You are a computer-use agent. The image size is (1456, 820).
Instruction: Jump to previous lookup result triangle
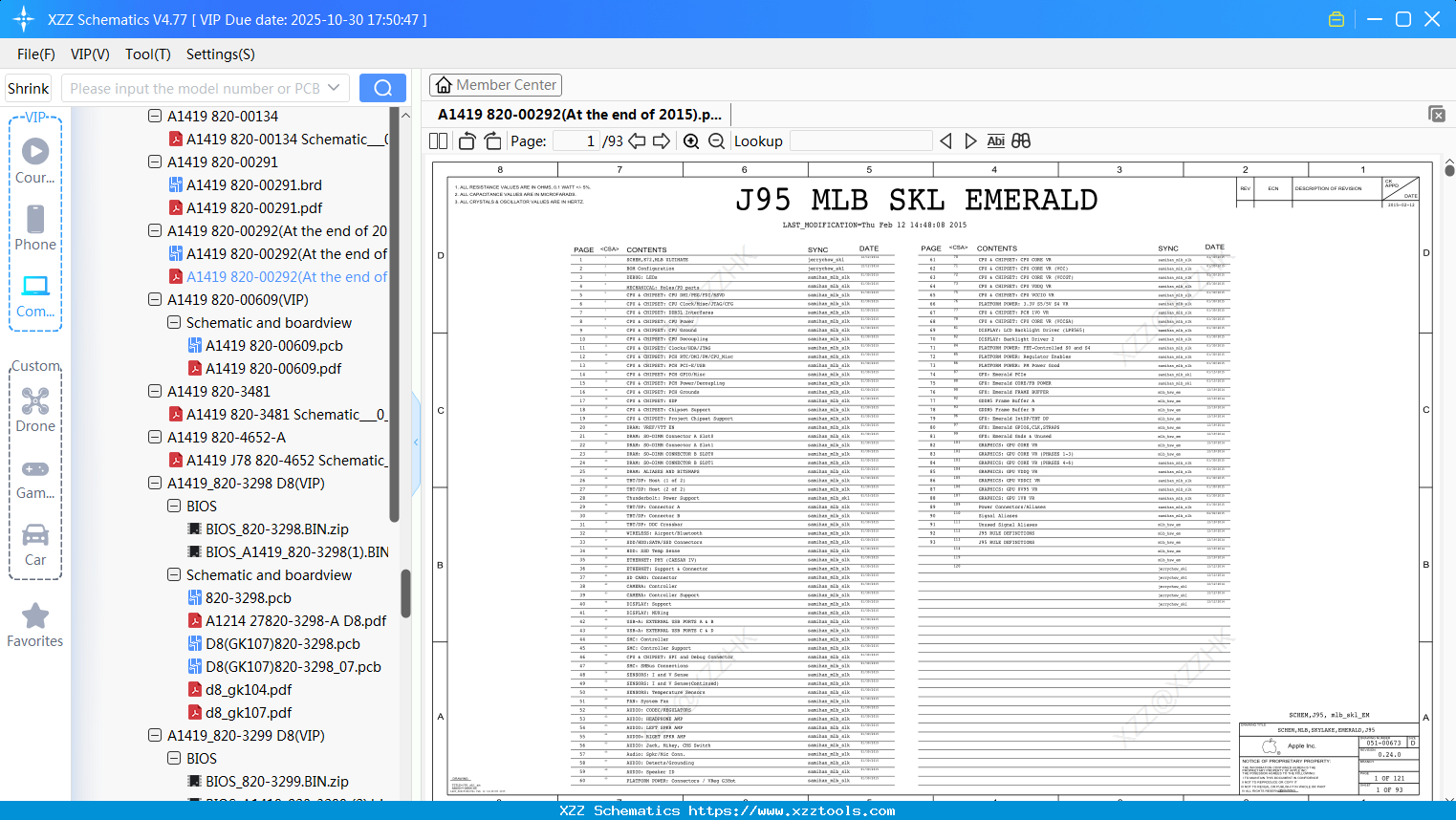coord(945,140)
